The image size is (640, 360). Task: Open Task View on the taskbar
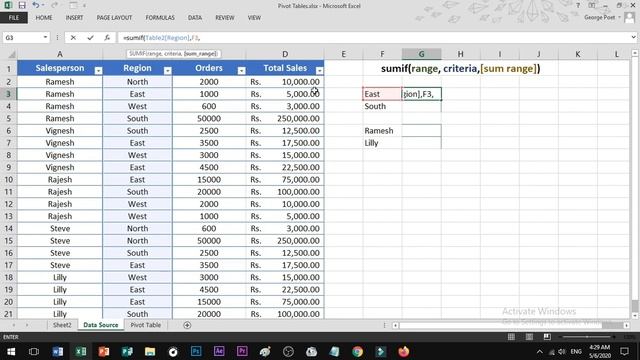point(34,351)
